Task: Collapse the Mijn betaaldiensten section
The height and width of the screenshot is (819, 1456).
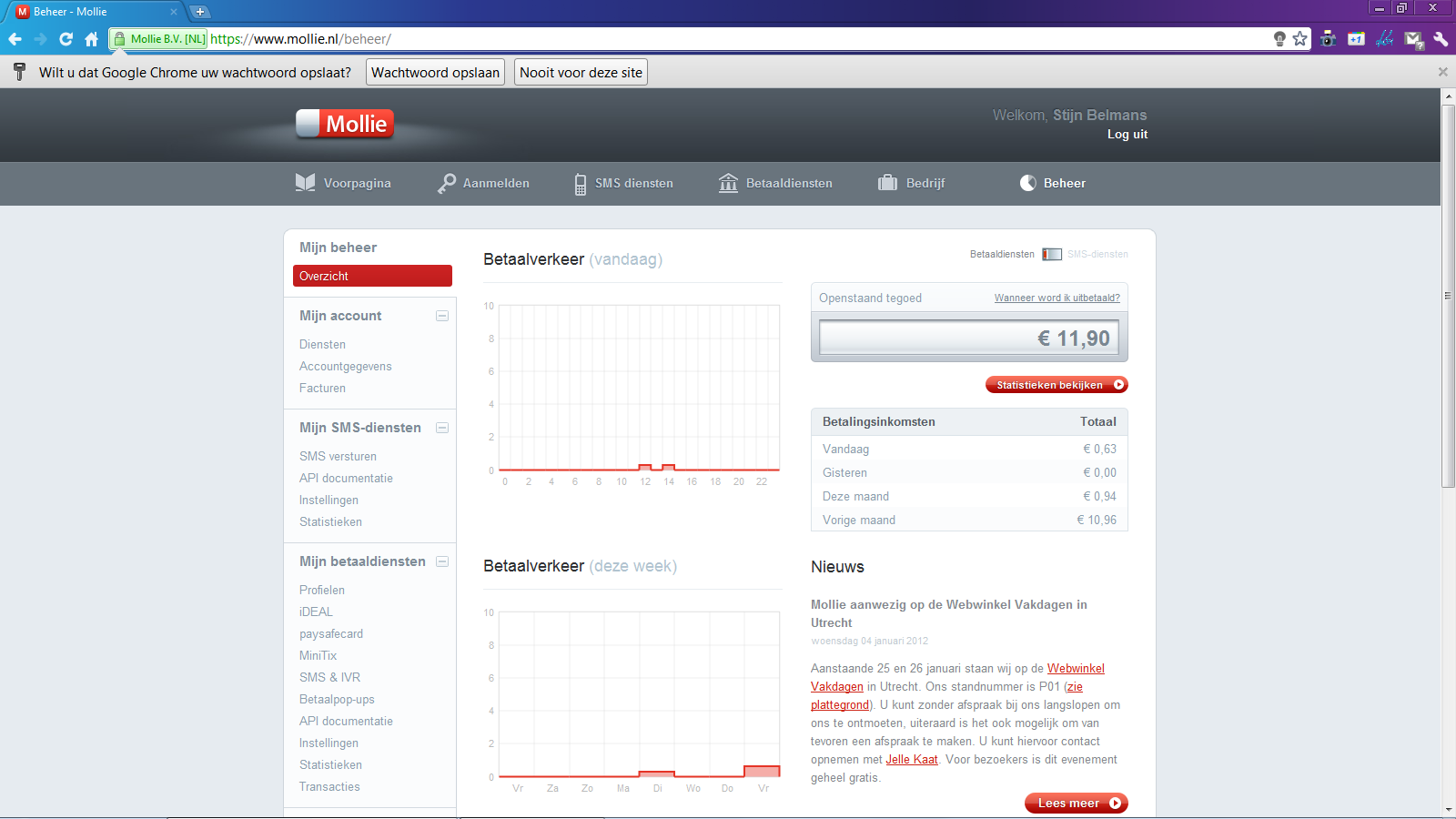Action: tap(442, 561)
